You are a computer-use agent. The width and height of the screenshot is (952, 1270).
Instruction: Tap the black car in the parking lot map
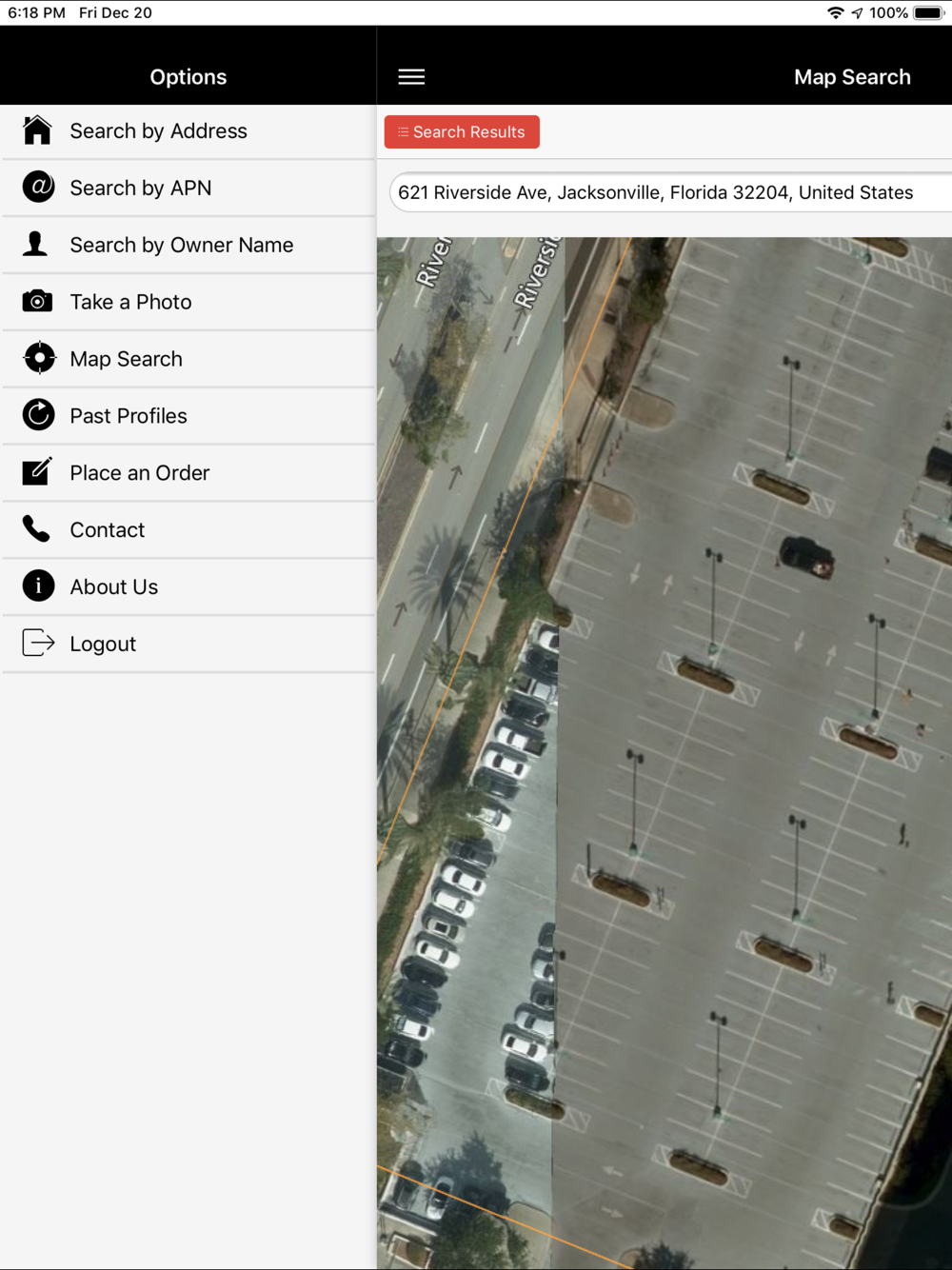[806, 556]
